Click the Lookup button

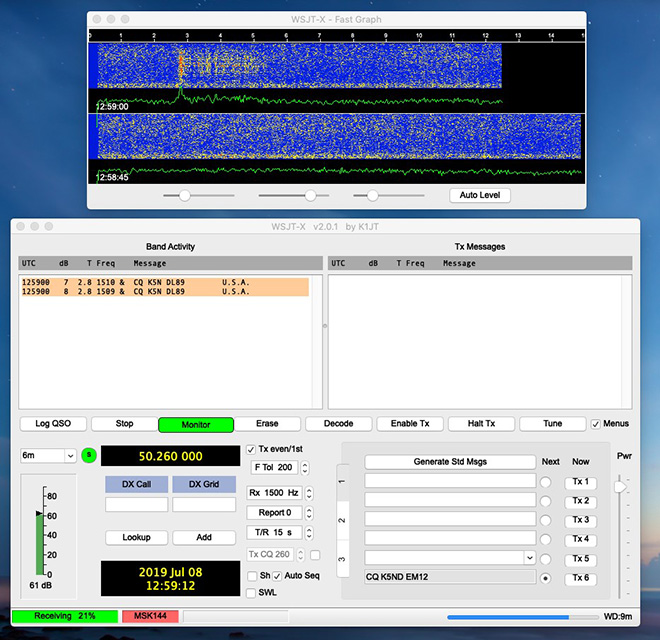136,537
